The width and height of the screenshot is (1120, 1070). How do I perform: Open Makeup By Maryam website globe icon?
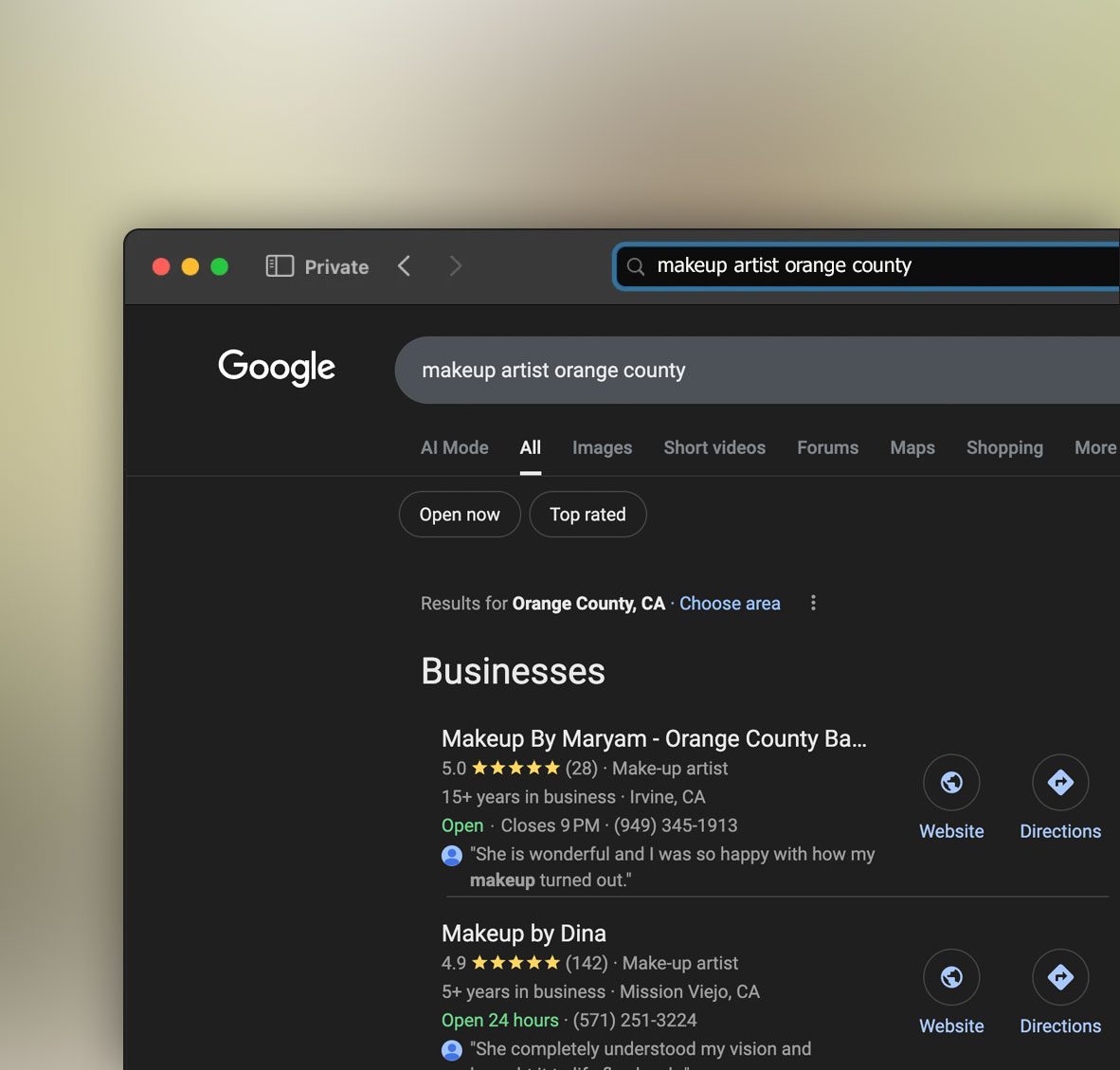click(951, 783)
